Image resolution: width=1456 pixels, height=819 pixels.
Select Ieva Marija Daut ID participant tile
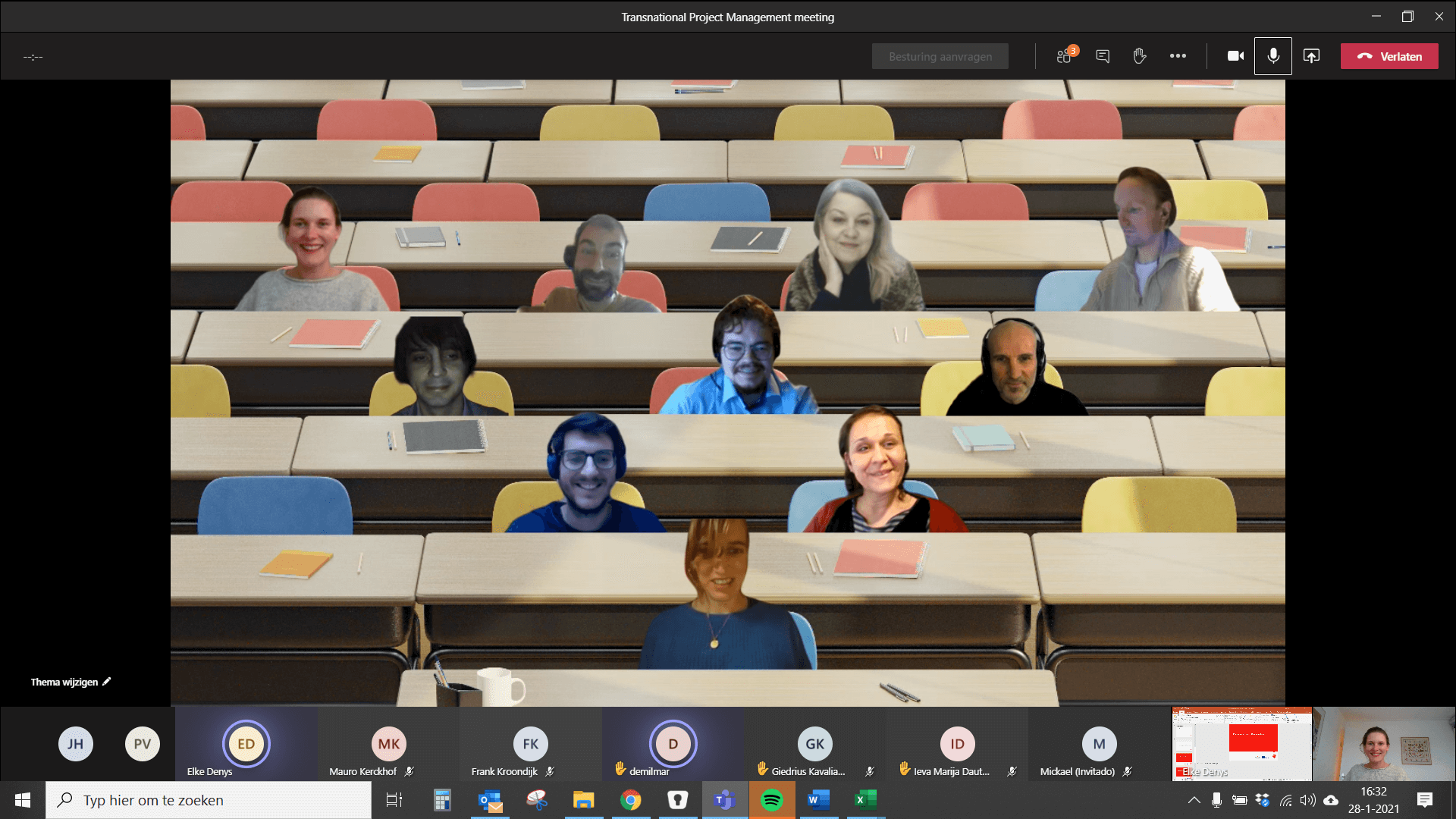click(958, 744)
